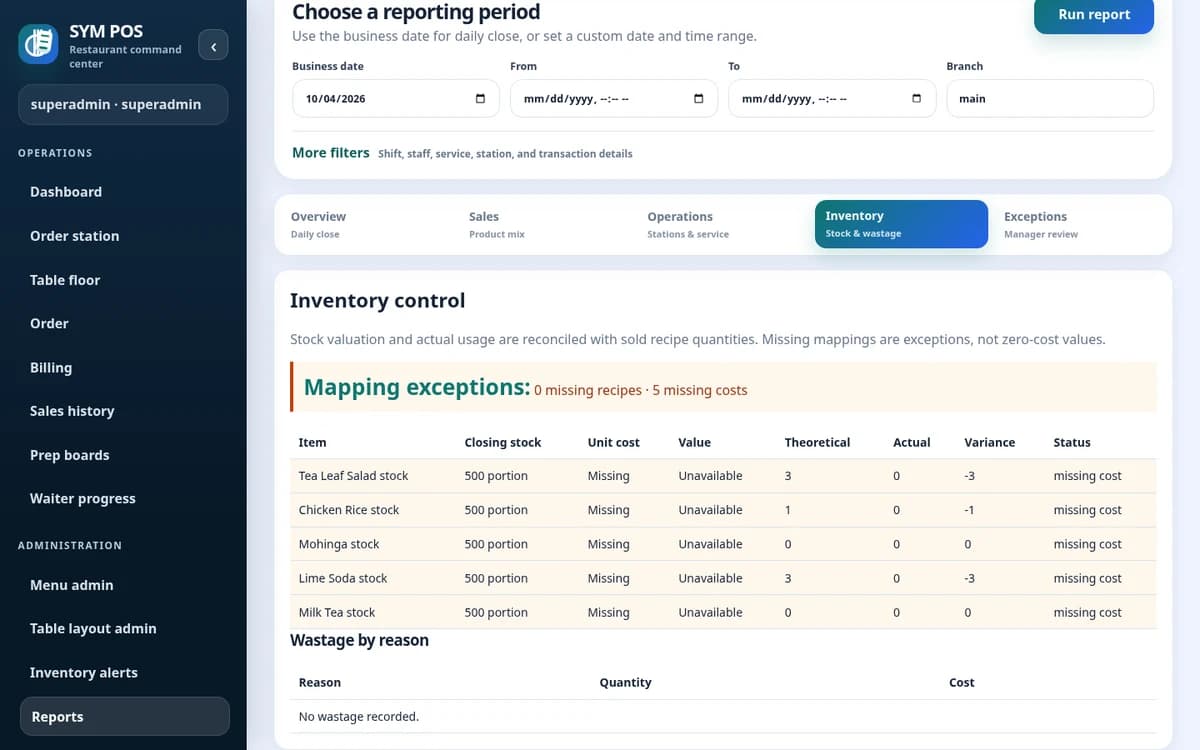
Task: Focus the From date-time field
Action: pos(614,99)
